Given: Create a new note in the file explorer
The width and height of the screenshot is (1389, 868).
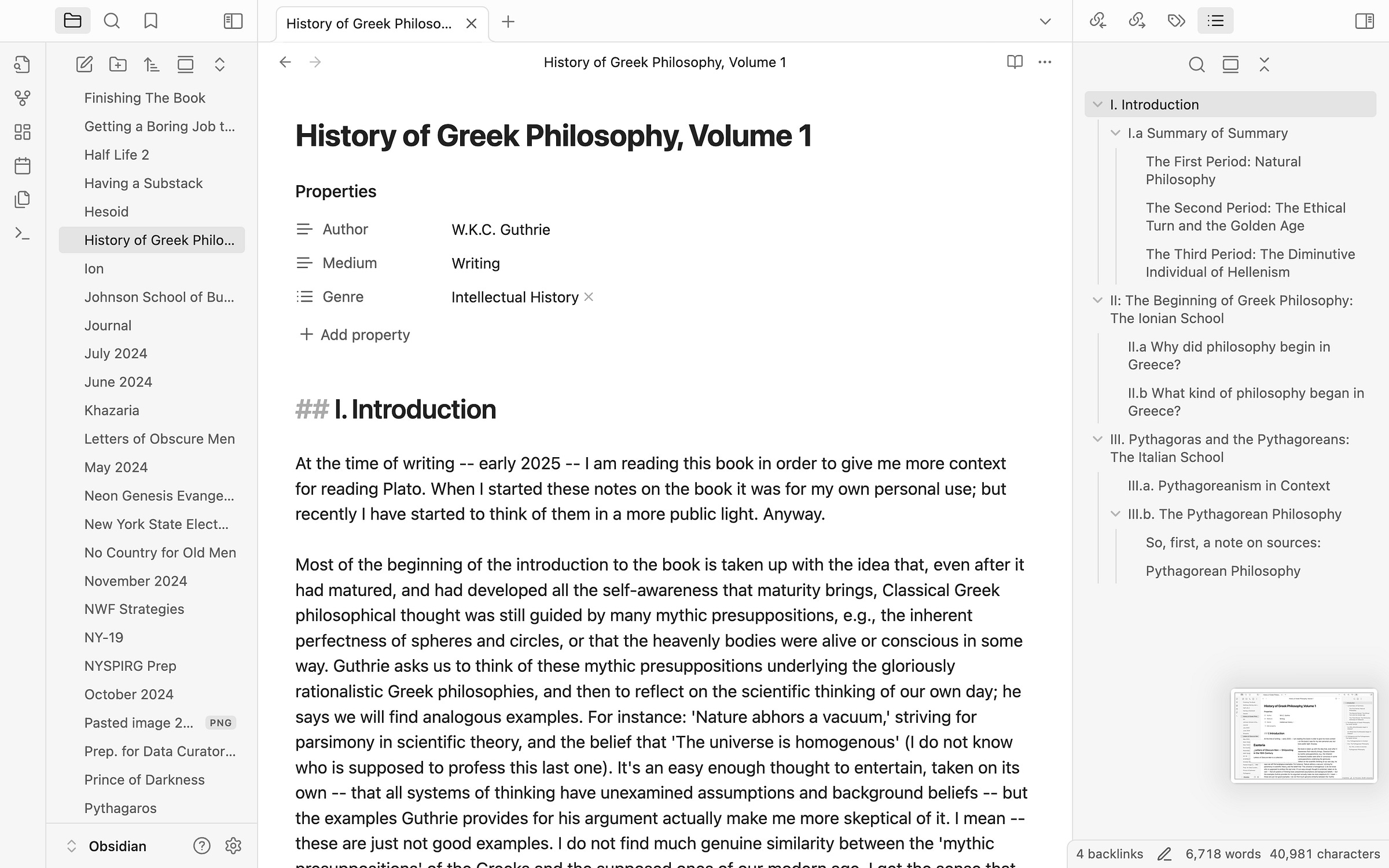Looking at the screenshot, I should [84, 64].
